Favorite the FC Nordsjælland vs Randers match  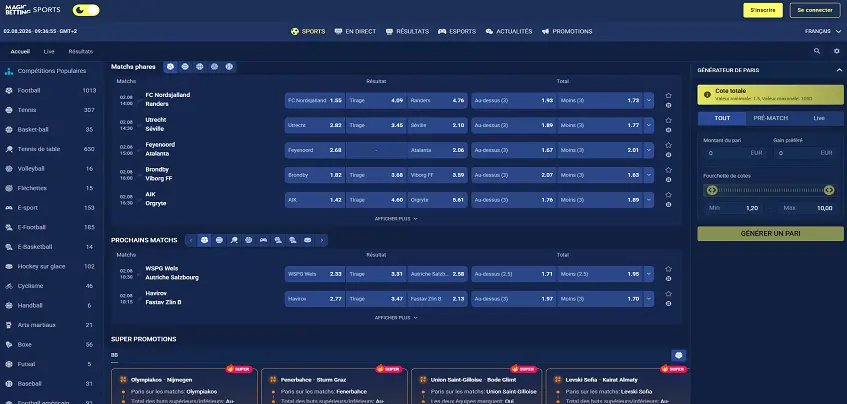tap(668, 96)
